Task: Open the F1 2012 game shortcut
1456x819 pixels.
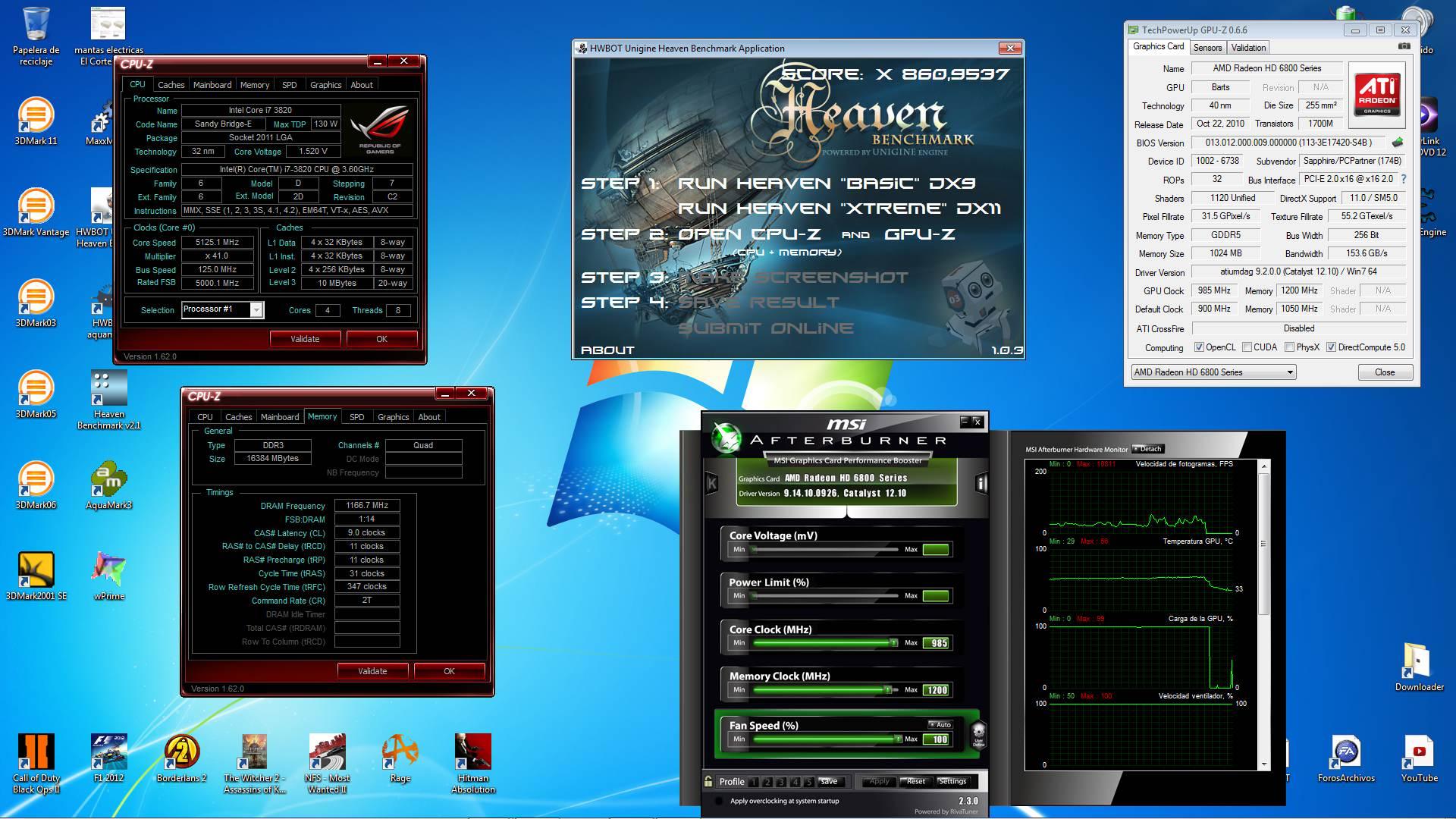Action: pos(108,758)
